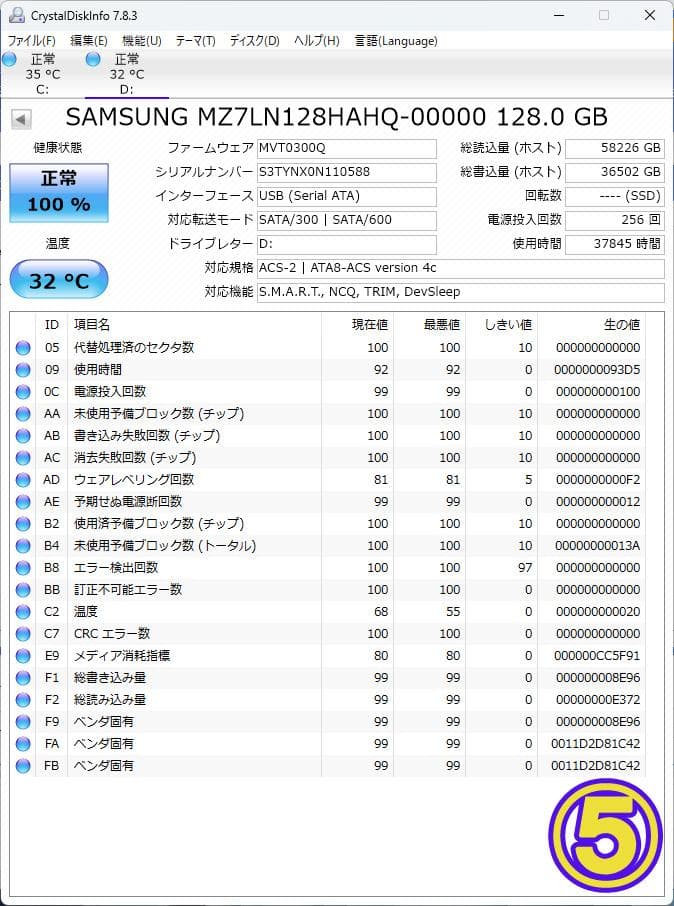The image size is (674, 906).
Task: Click status orb for AA row
Action: point(23,414)
